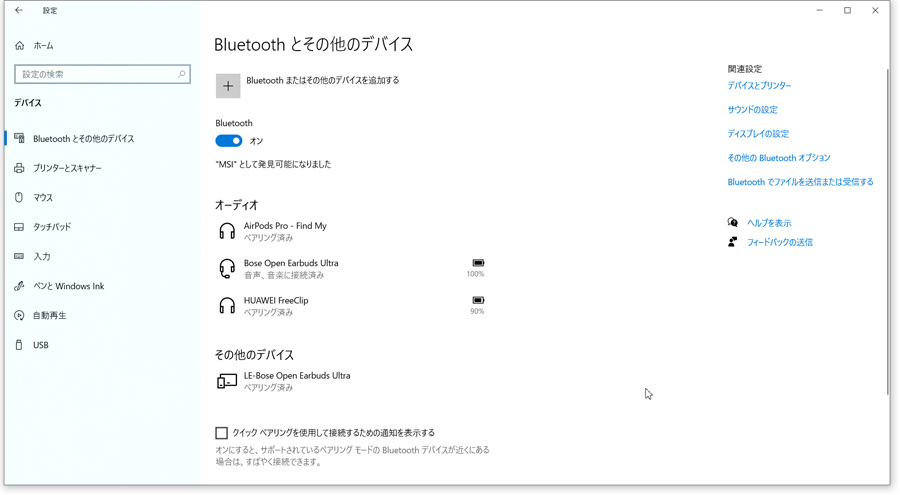The height and width of the screenshot is (495, 900).
Task: Enable the クイック ペアリング notification checkbox
Action: pos(222,433)
